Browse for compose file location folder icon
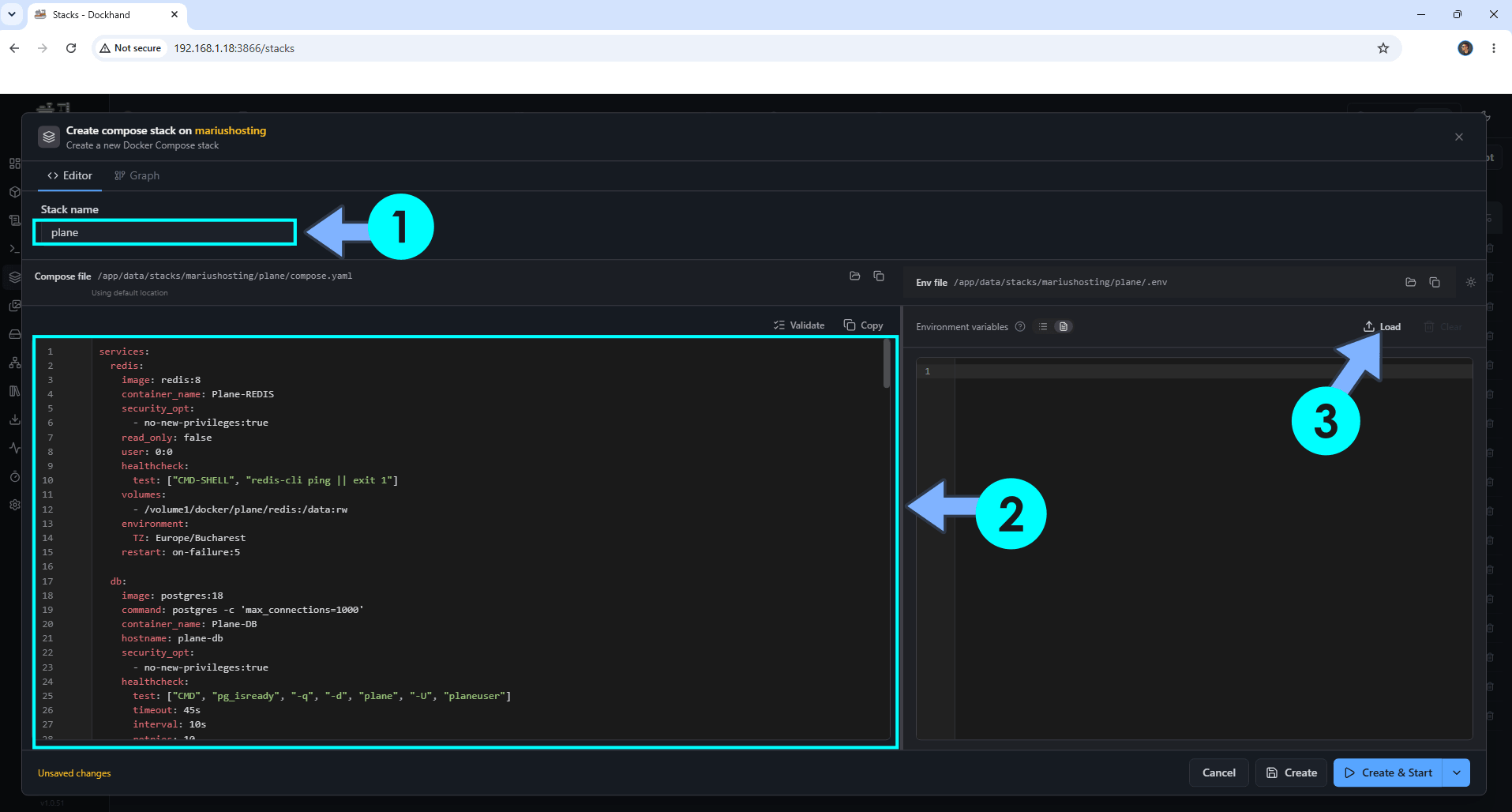The width and height of the screenshot is (1512, 812). click(x=854, y=276)
